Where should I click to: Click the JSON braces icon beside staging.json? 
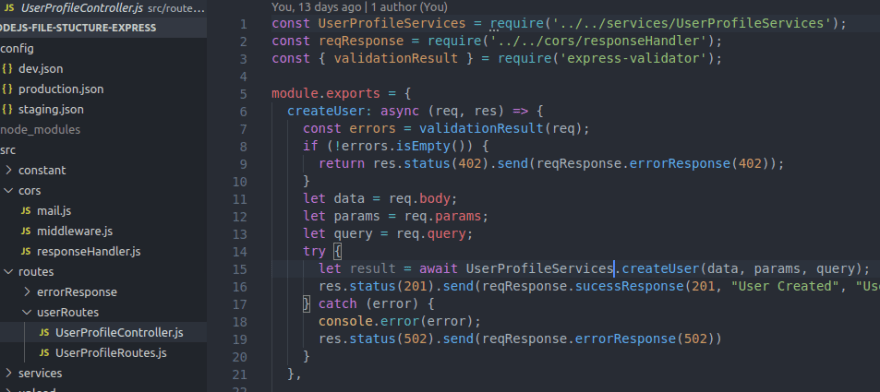pyautogui.click(x=7, y=110)
